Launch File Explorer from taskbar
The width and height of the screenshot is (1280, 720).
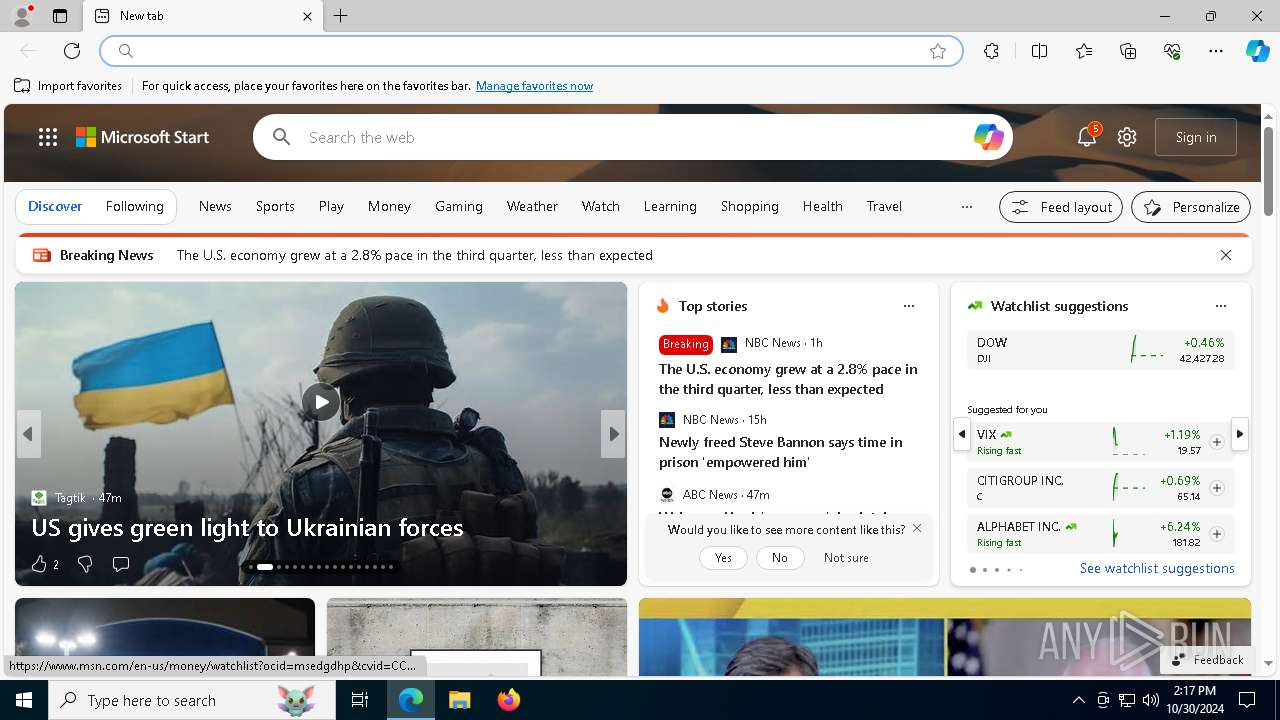point(459,700)
